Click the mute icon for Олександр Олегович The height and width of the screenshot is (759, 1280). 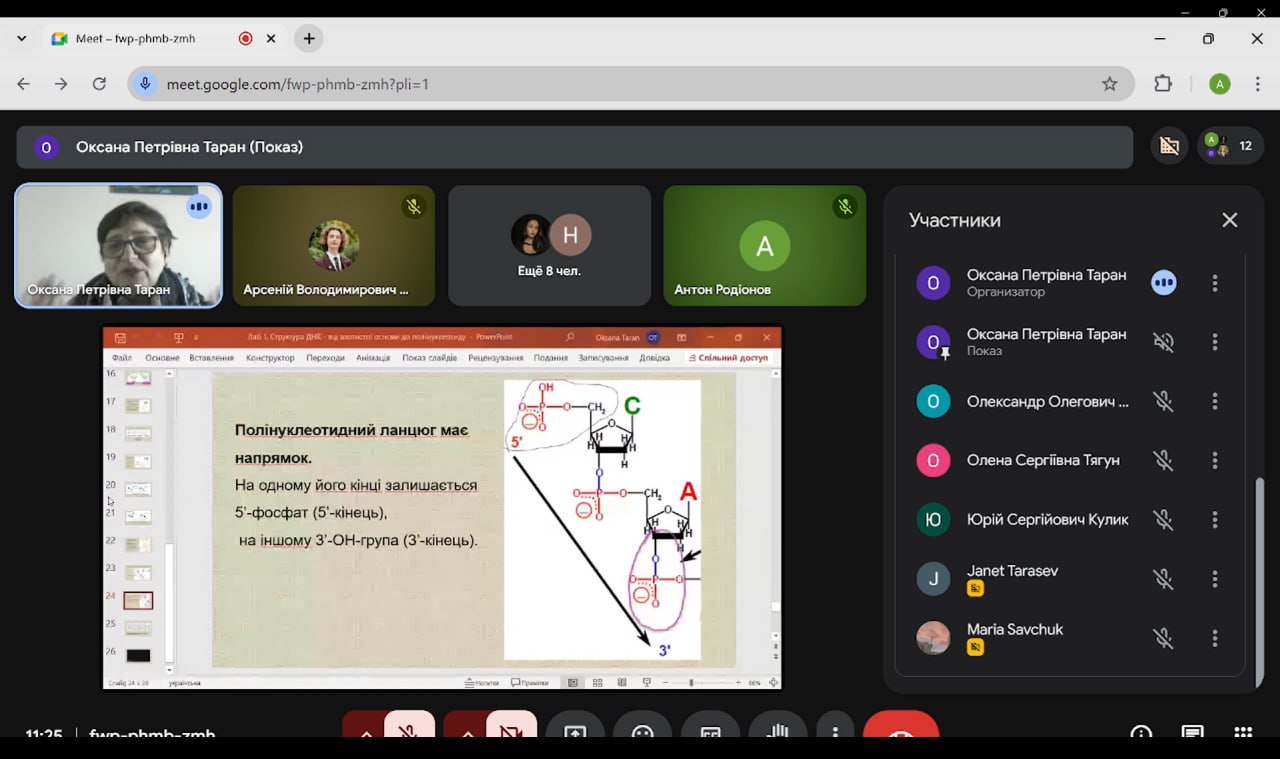click(1163, 401)
